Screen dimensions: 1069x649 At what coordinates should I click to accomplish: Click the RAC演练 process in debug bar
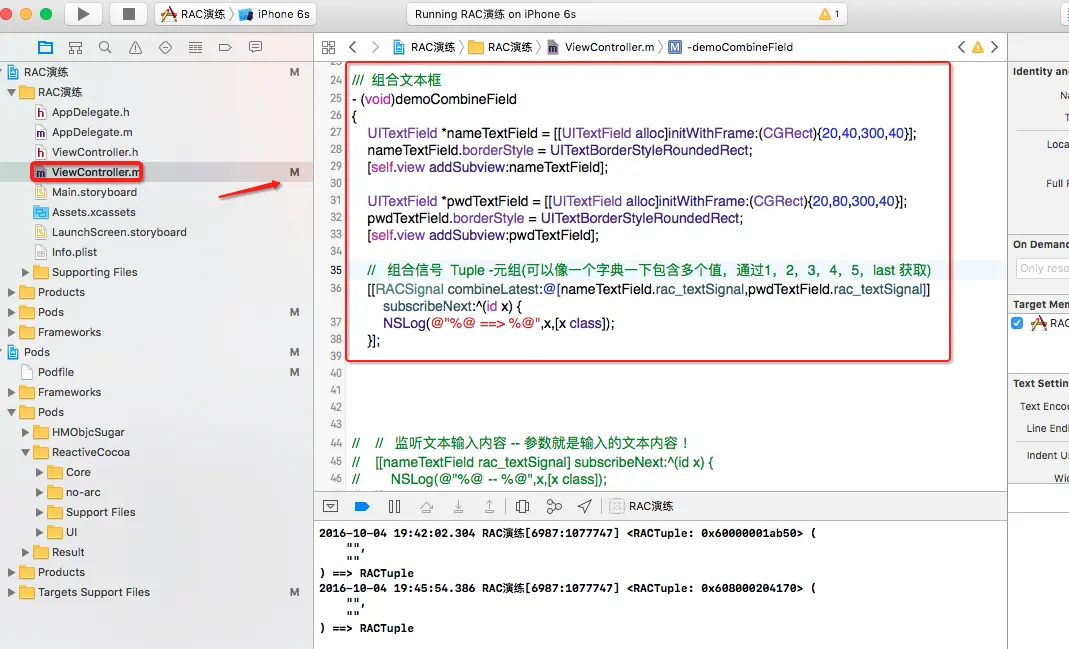tap(642, 506)
